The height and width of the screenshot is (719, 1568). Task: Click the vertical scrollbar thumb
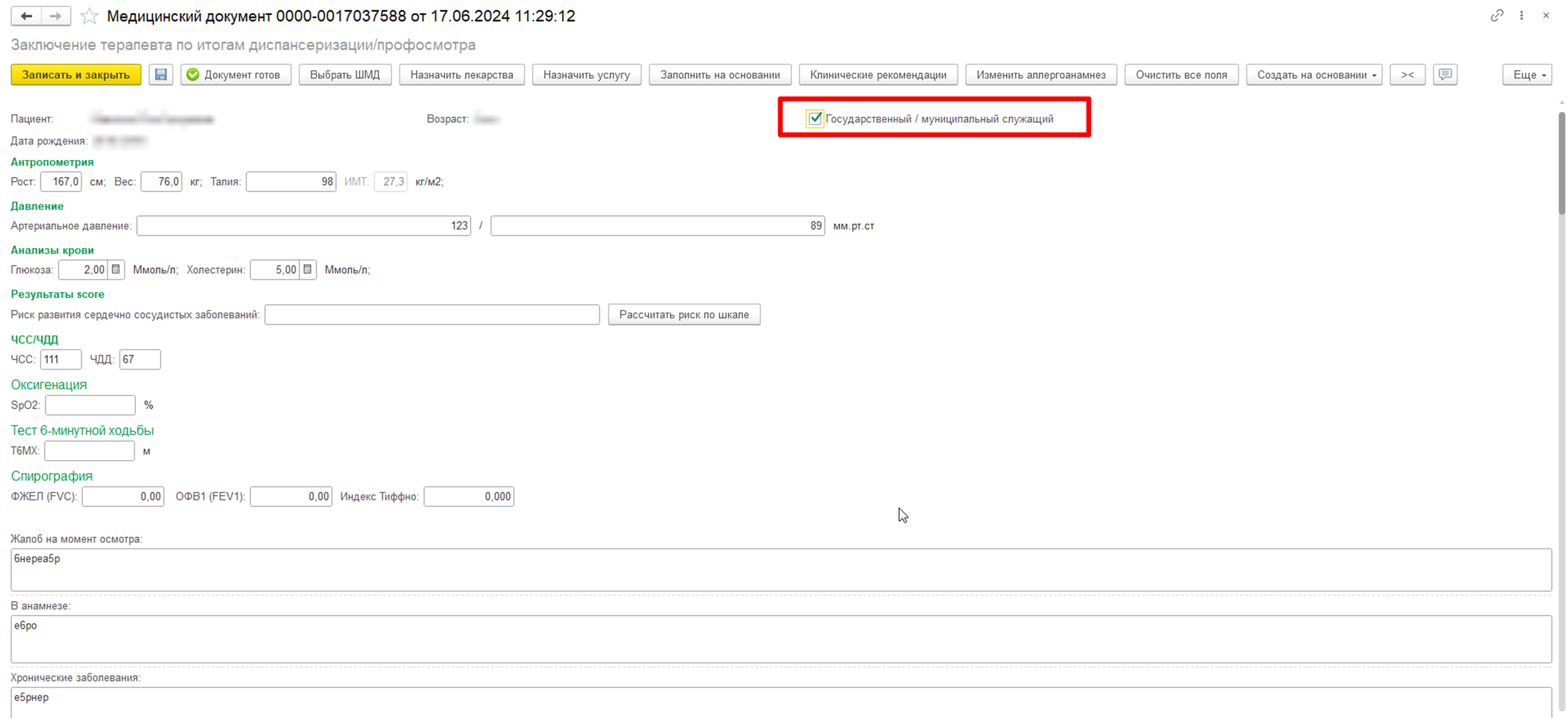[x=1561, y=164]
